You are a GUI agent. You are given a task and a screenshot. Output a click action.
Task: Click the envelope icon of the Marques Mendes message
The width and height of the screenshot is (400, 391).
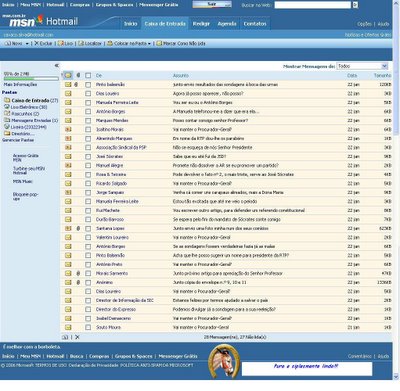click(x=68, y=121)
